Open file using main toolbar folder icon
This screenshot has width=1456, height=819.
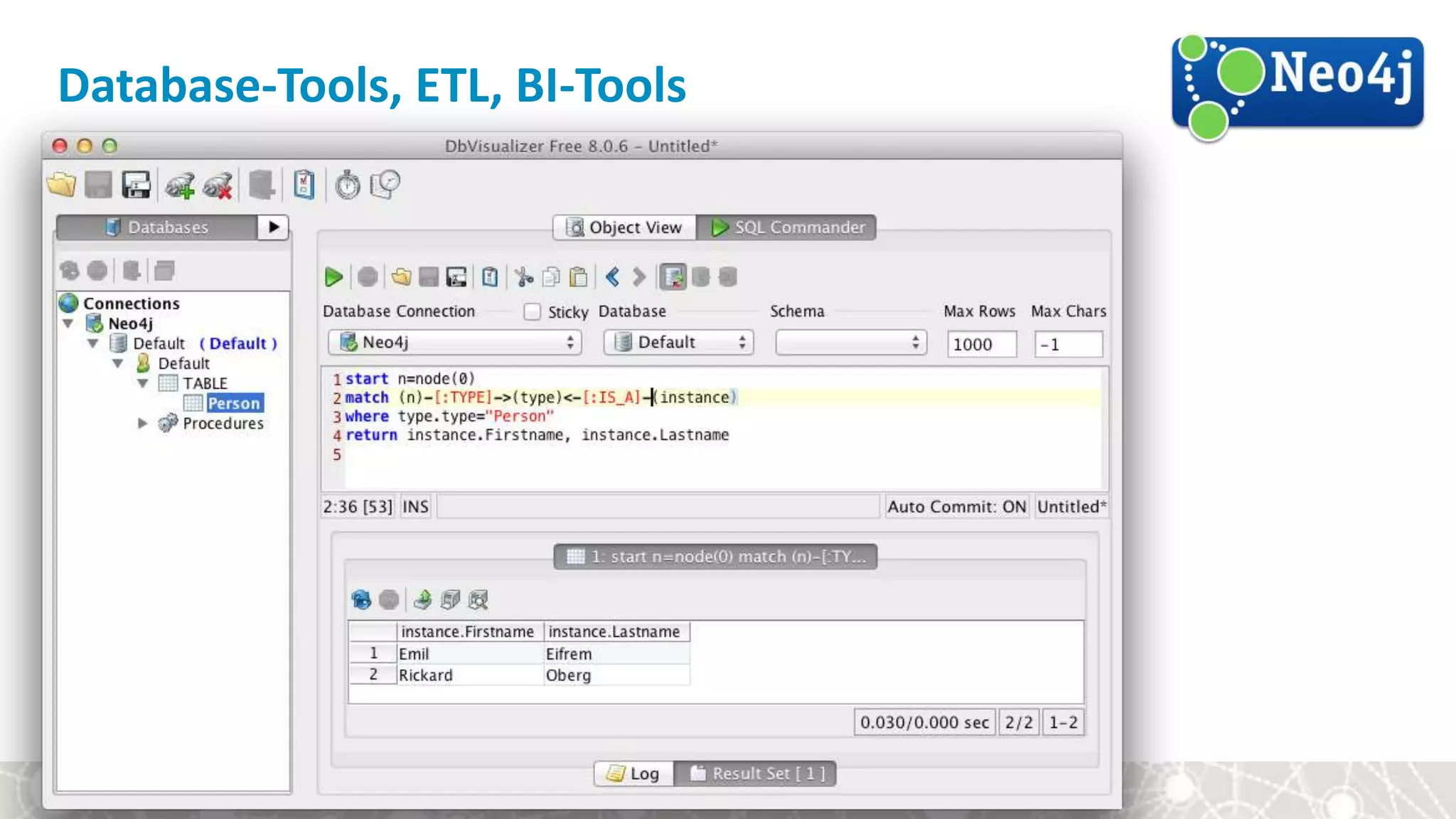(62, 185)
